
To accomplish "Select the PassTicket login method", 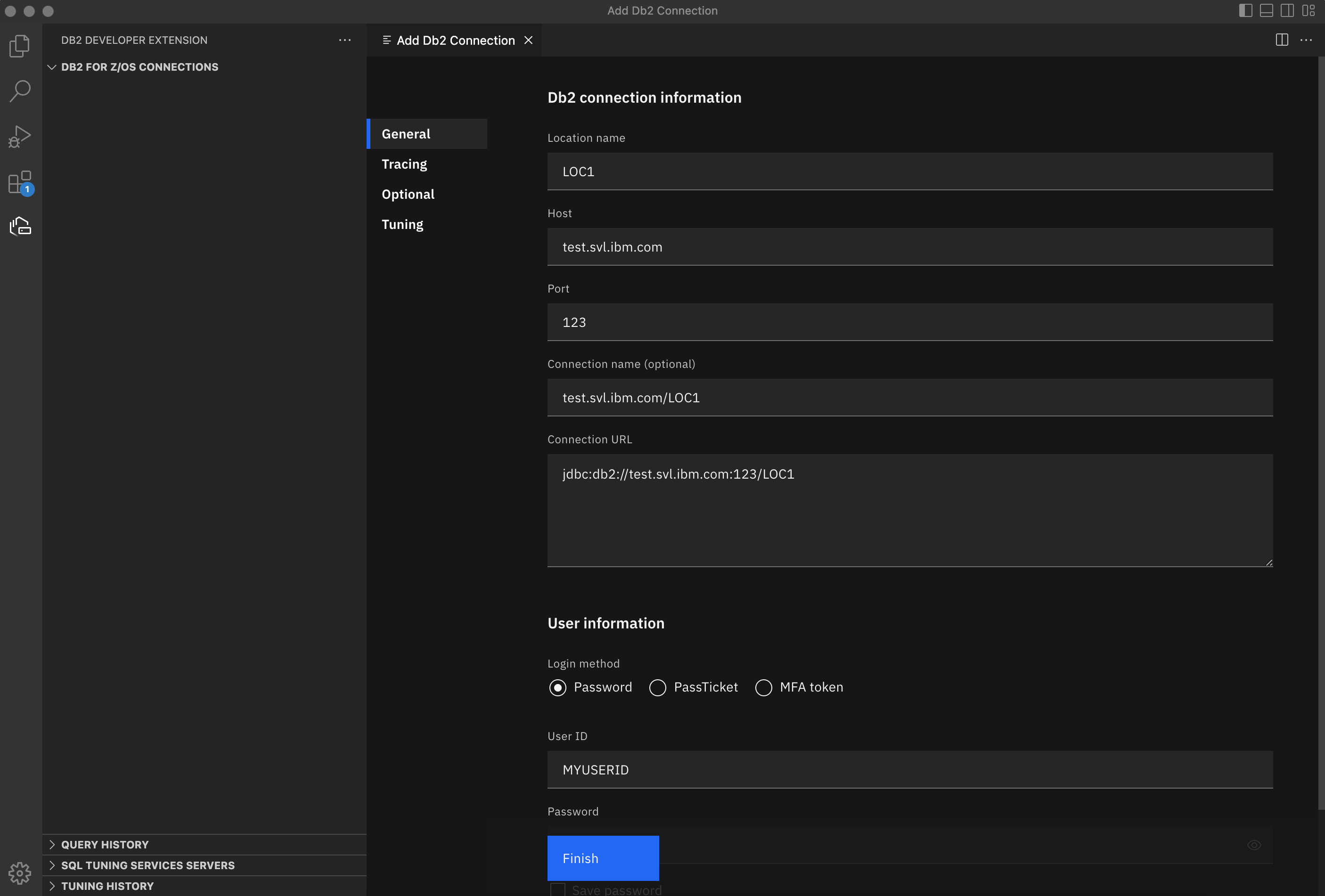I will click(x=657, y=687).
